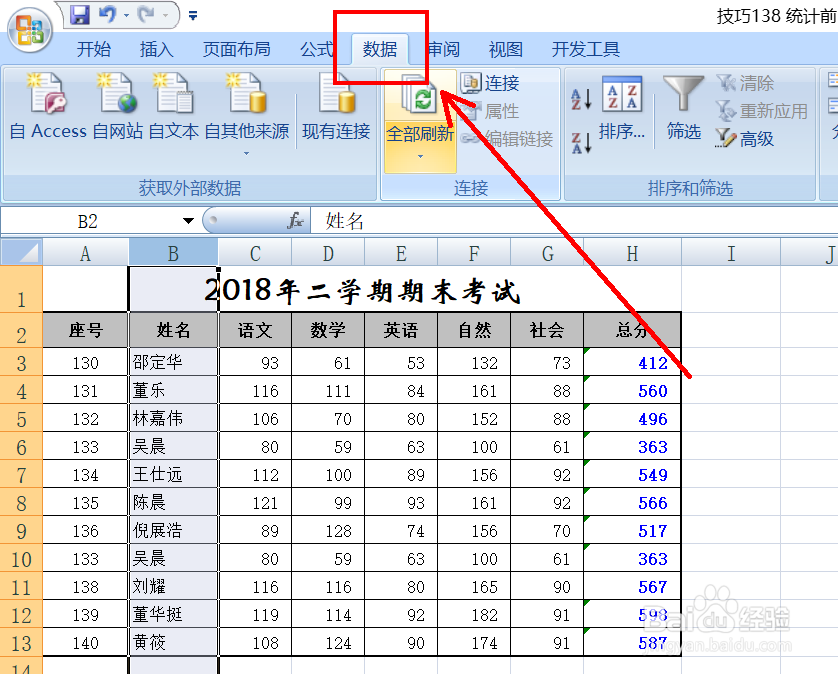Open the 开发工具 (Developer) tab

pos(585,48)
